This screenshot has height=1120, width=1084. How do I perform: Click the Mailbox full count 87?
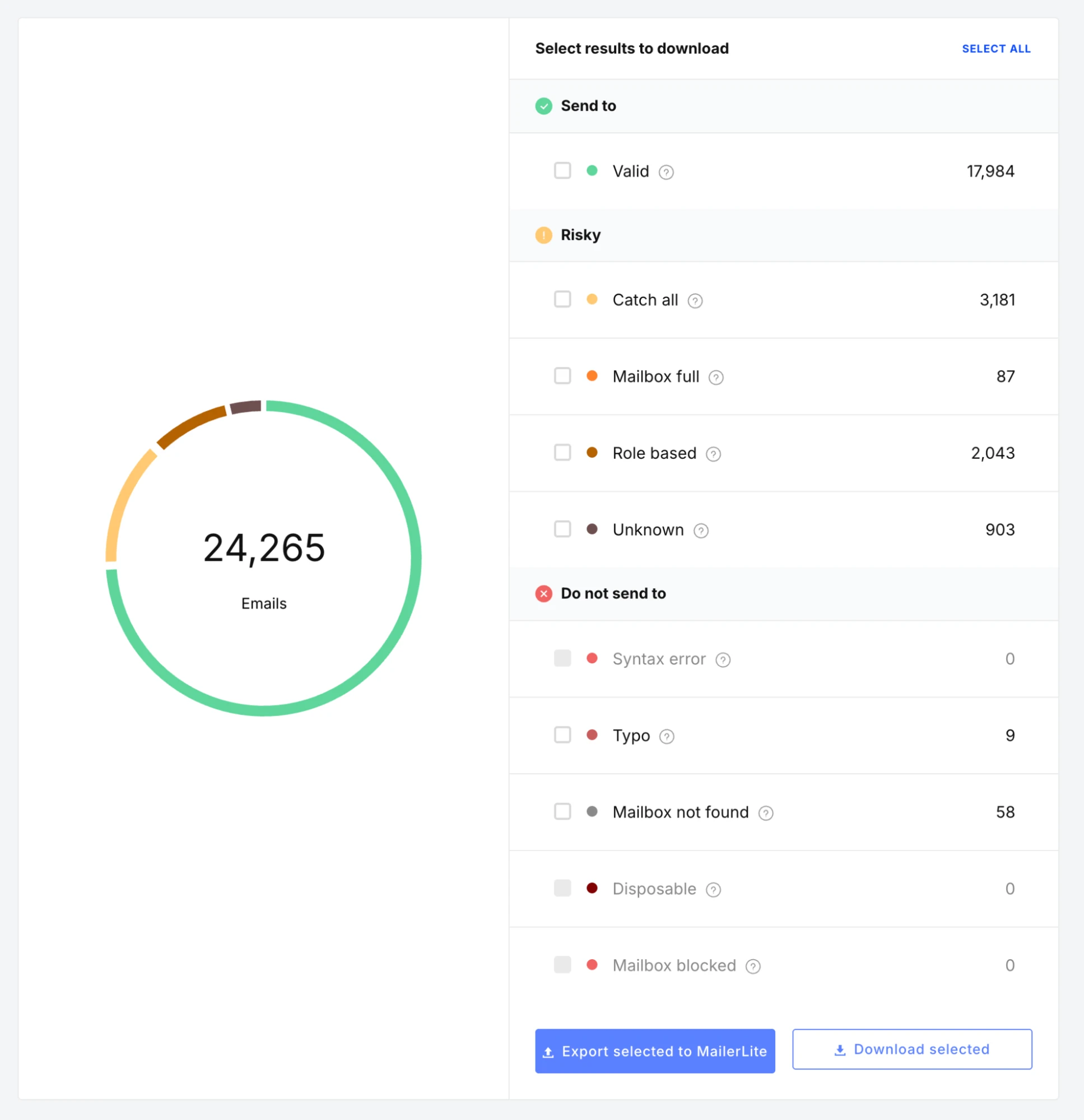tap(1006, 377)
